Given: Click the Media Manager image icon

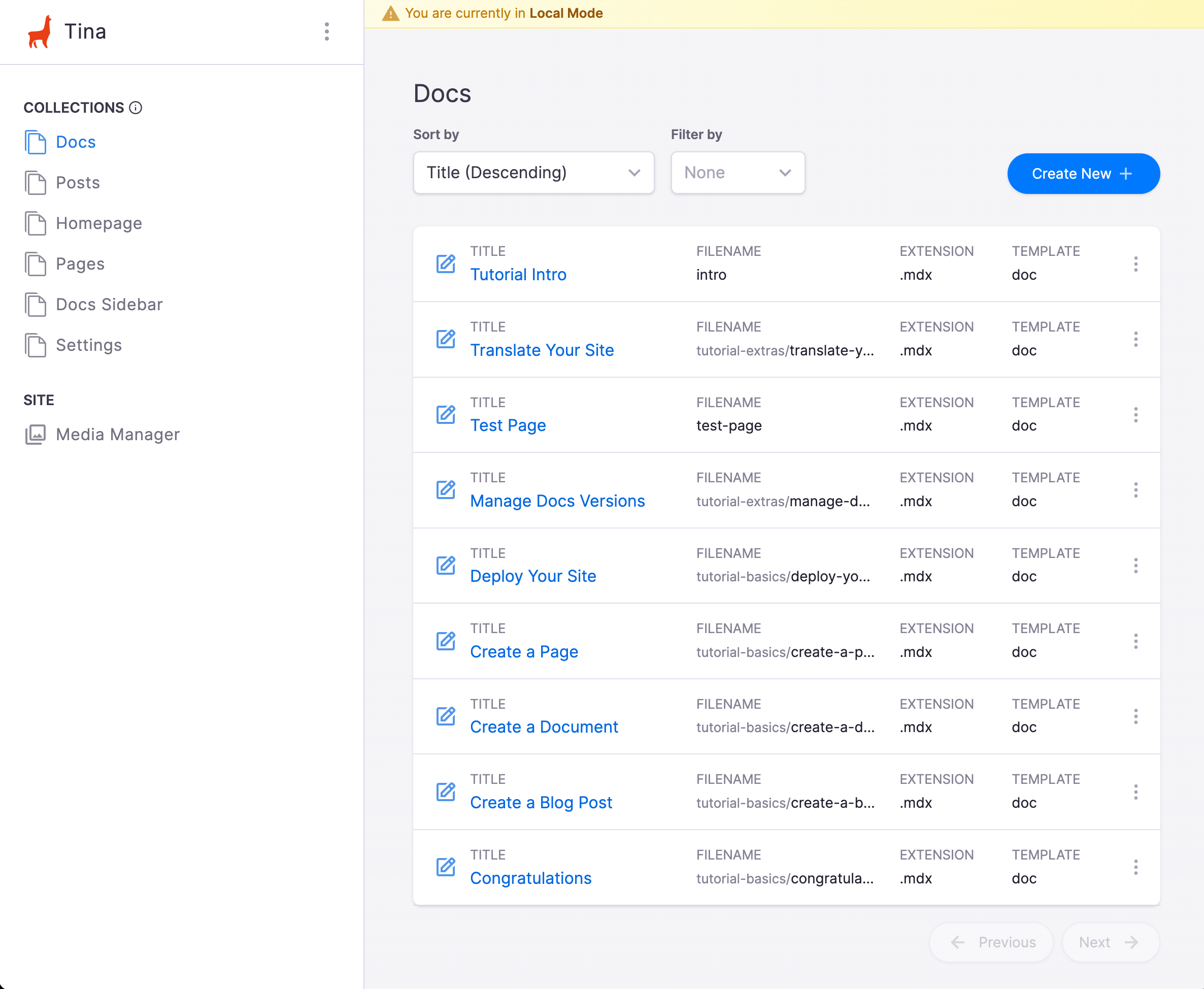Looking at the screenshot, I should pyautogui.click(x=36, y=435).
